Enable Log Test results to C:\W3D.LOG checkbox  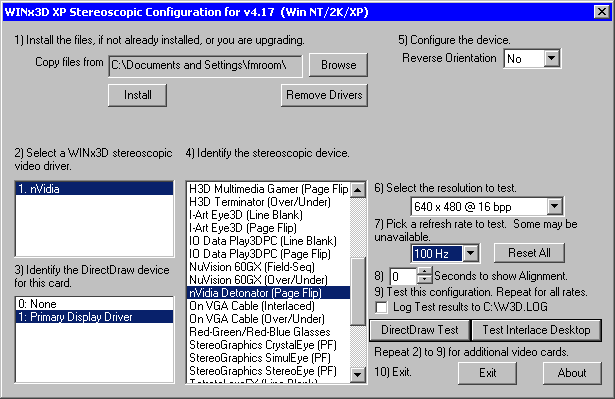click(381, 307)
